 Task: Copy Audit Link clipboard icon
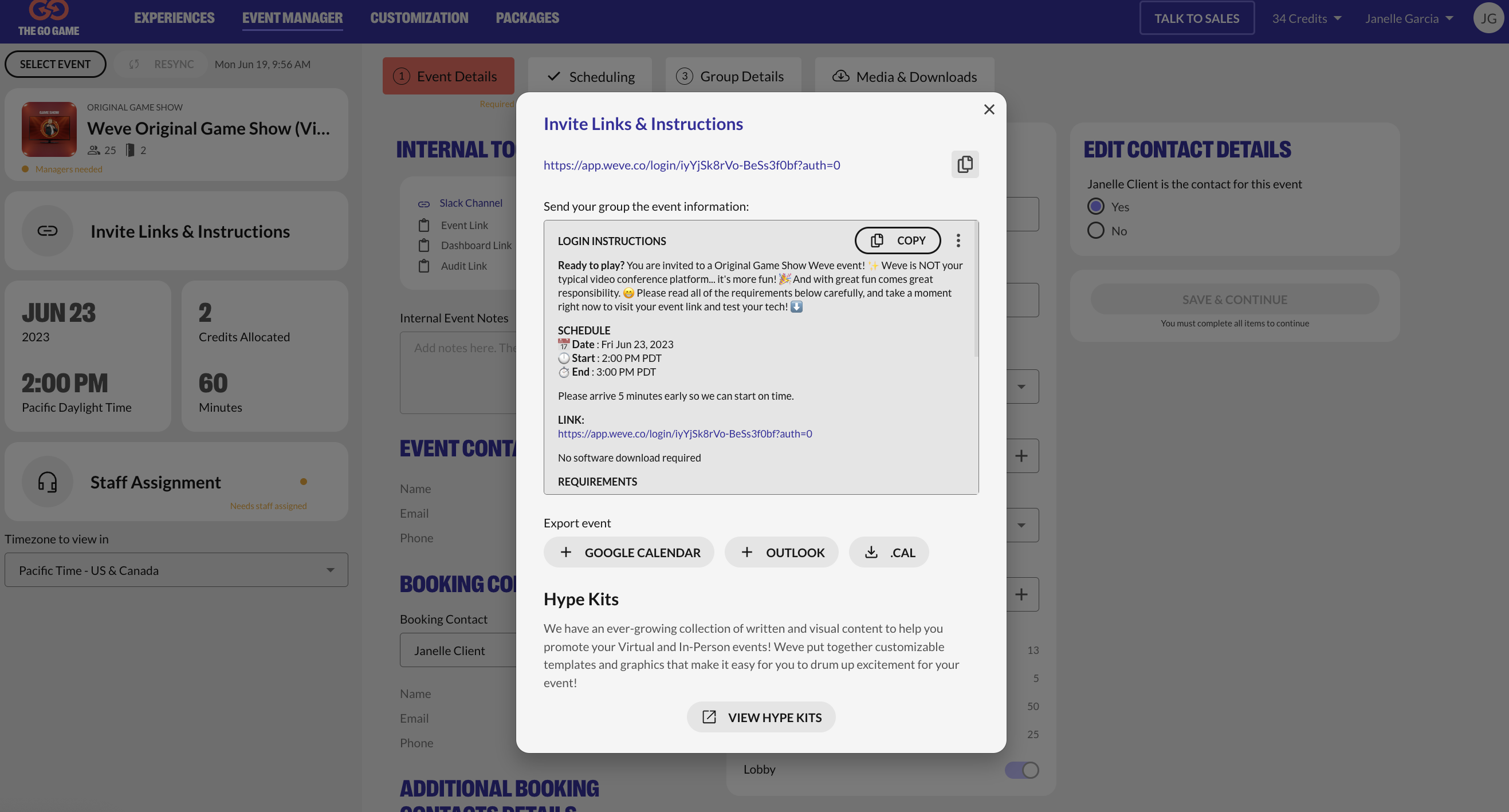click(x=423, y=266)
